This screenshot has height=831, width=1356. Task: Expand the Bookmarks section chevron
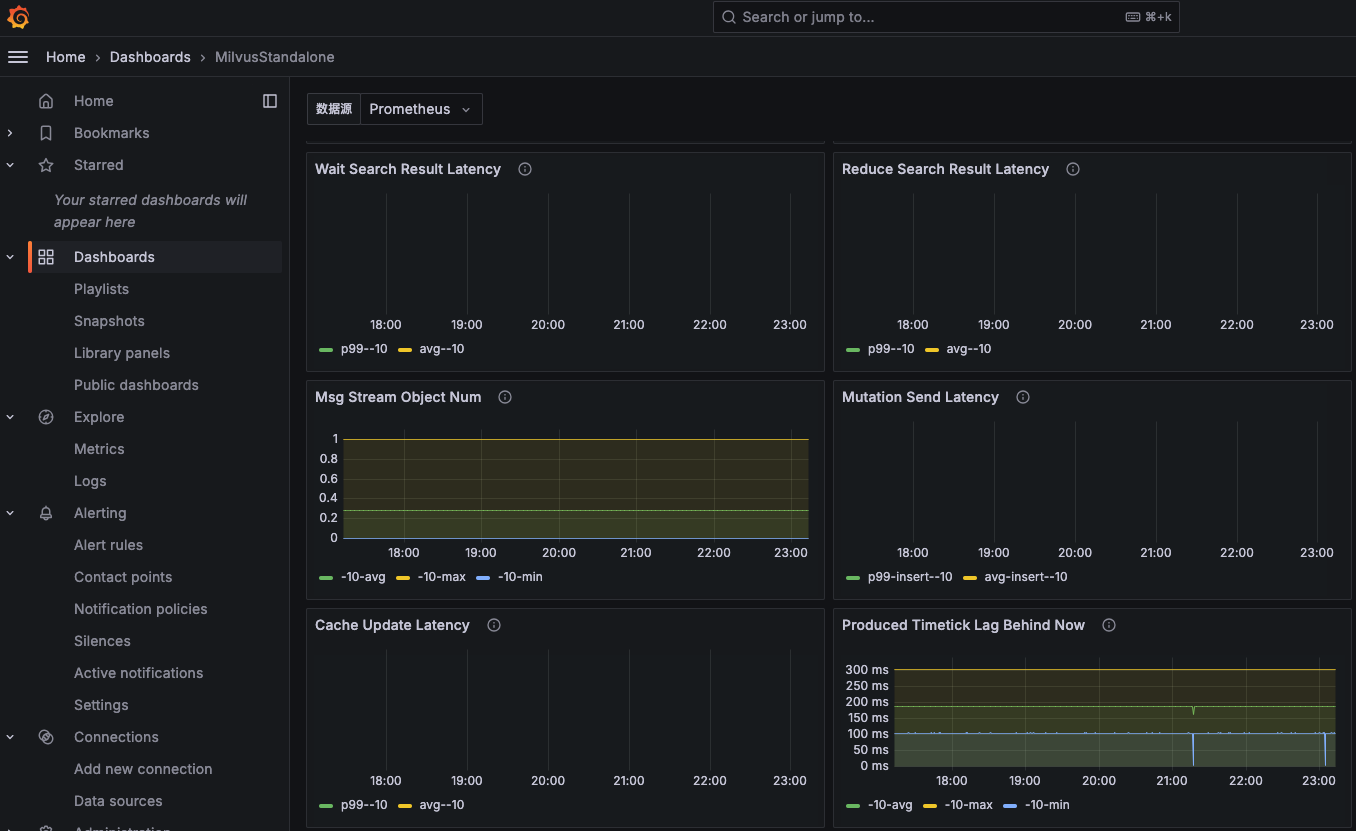tap(10, 133)
